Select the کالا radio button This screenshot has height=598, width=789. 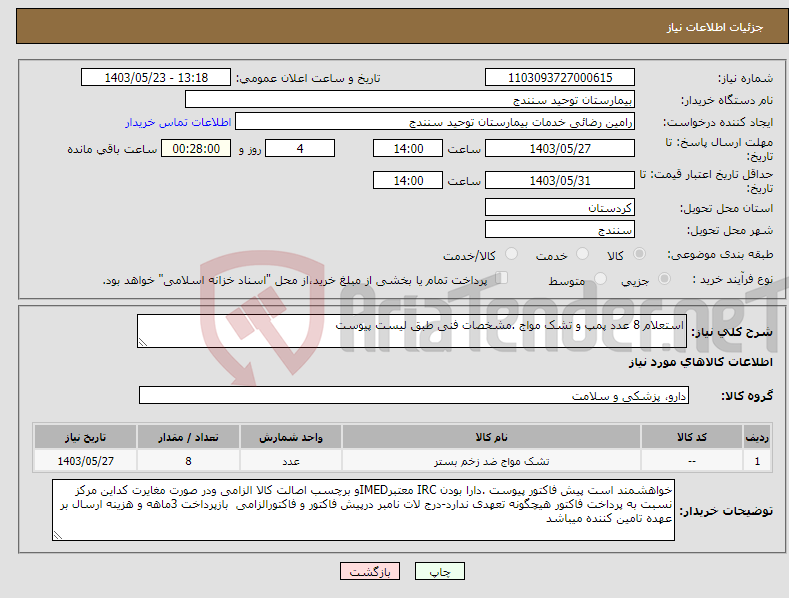pyautogui.click(x=639, y=254)
